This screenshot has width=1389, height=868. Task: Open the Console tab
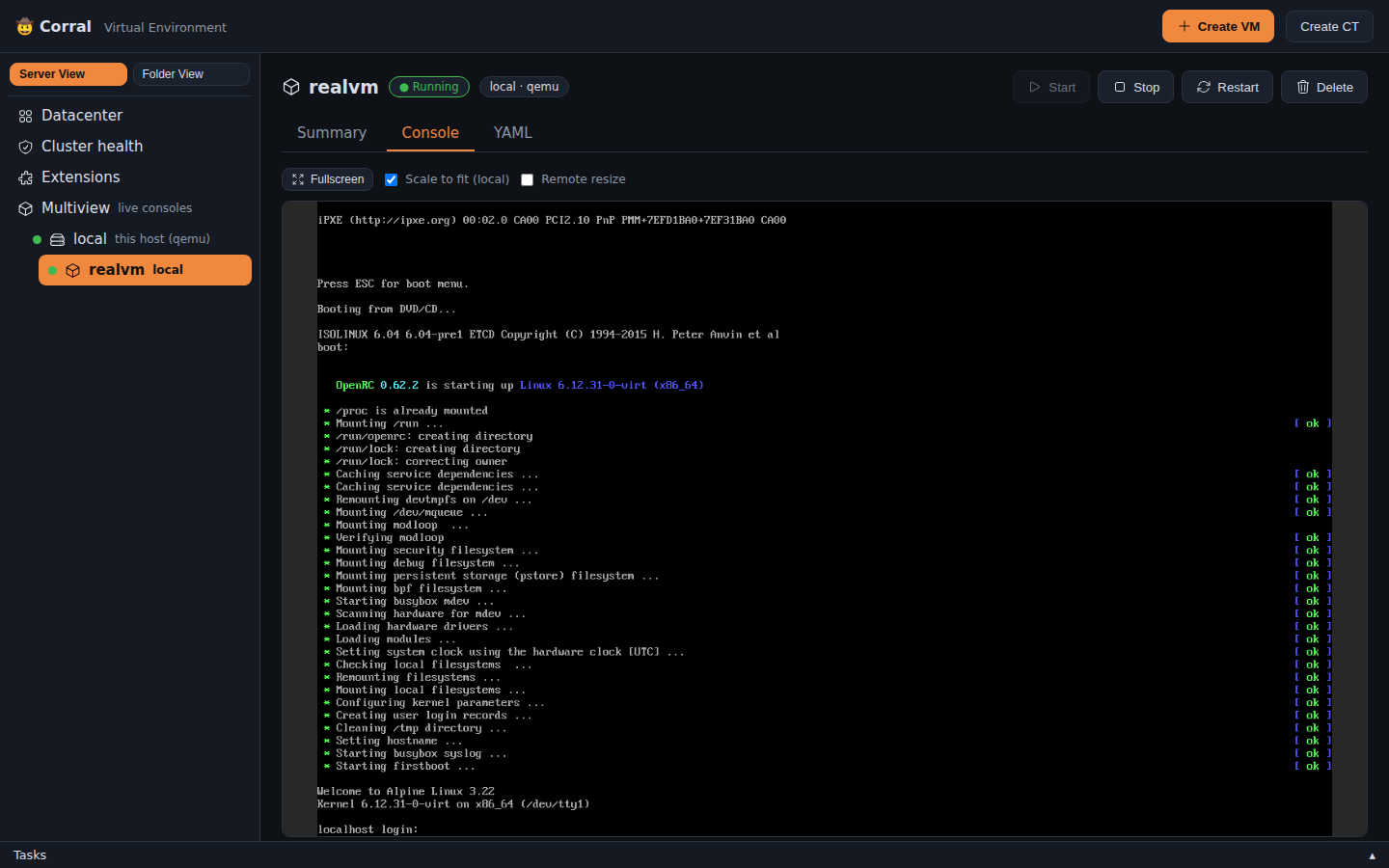(430, 133)
